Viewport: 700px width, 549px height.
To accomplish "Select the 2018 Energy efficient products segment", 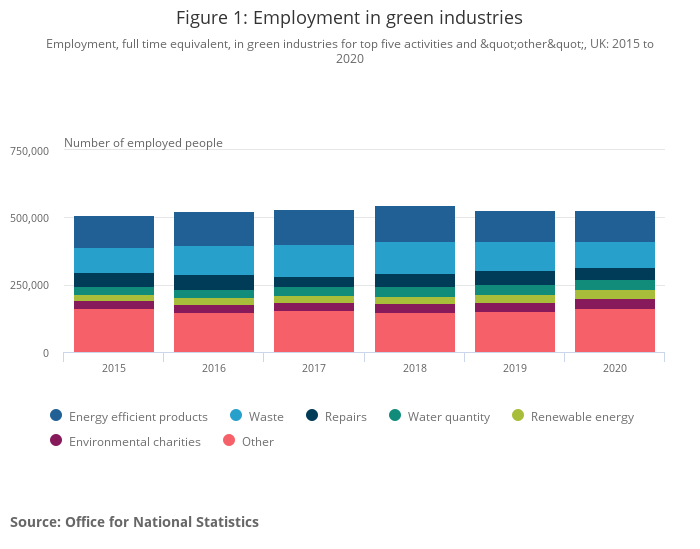I will (x=415, y=224).
